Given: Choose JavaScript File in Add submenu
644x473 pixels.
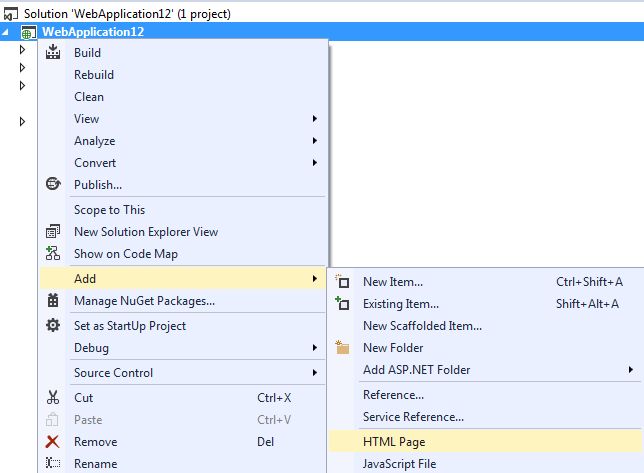Looking at the screenshot, I should point(485,464).
